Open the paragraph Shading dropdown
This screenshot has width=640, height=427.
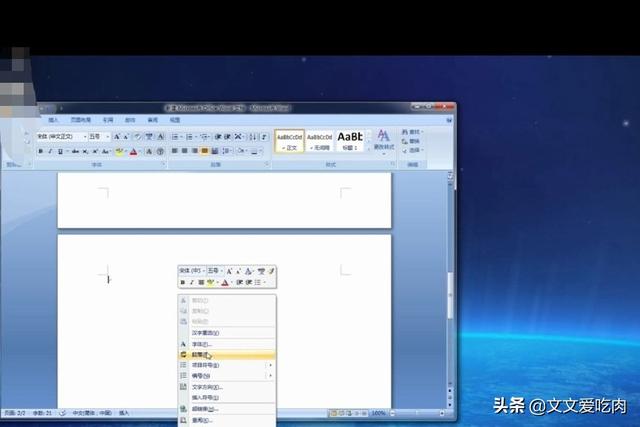click(242, 151)
